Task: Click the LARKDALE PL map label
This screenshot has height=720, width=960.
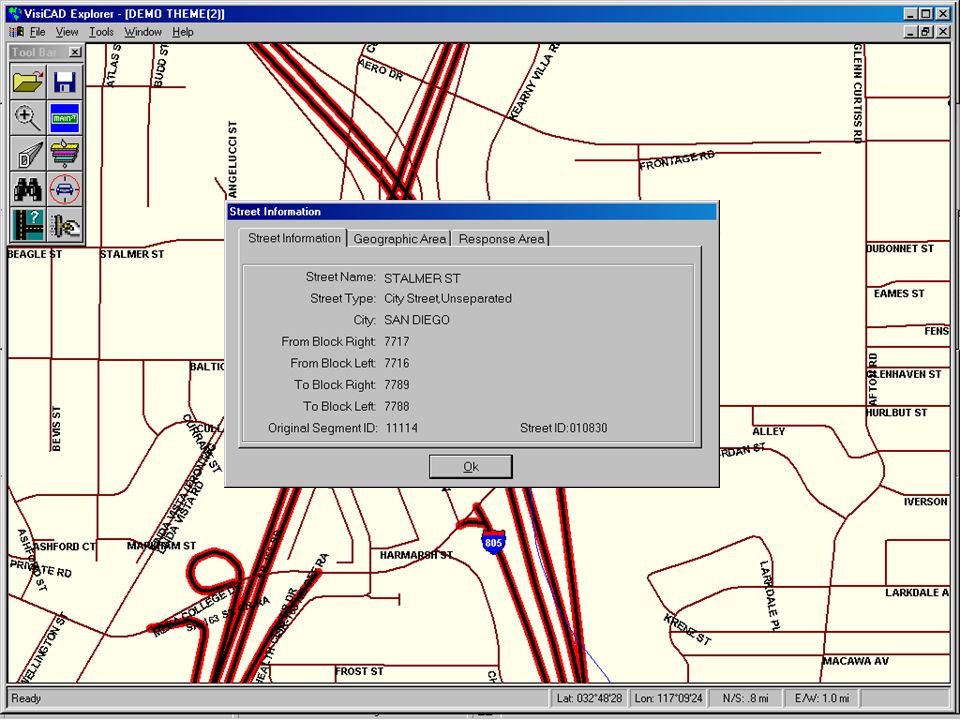Action: pos(770,596)
